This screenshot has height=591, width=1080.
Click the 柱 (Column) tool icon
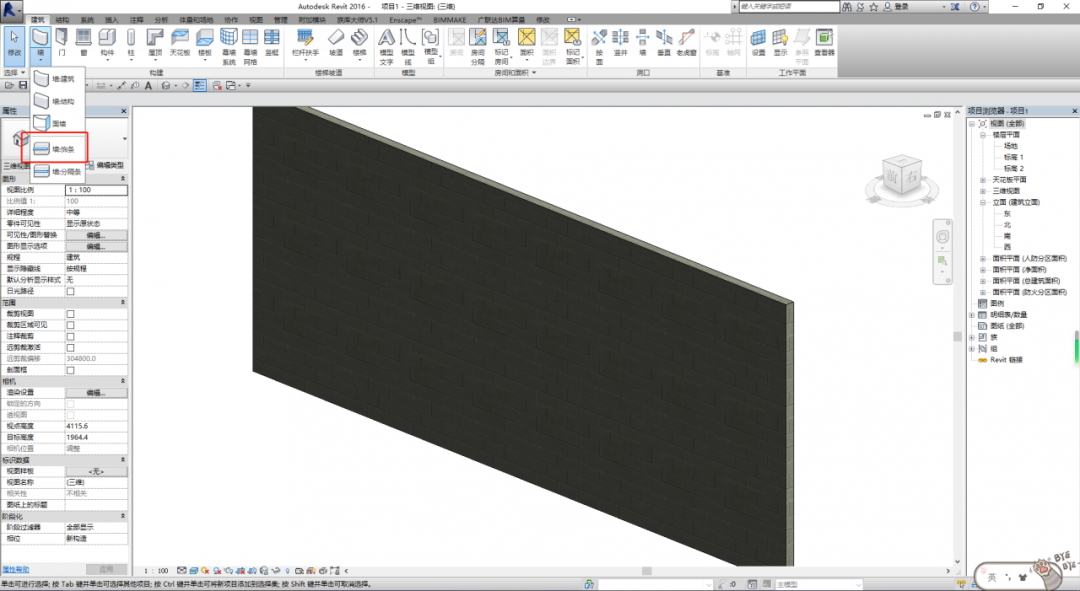point(131,43)
